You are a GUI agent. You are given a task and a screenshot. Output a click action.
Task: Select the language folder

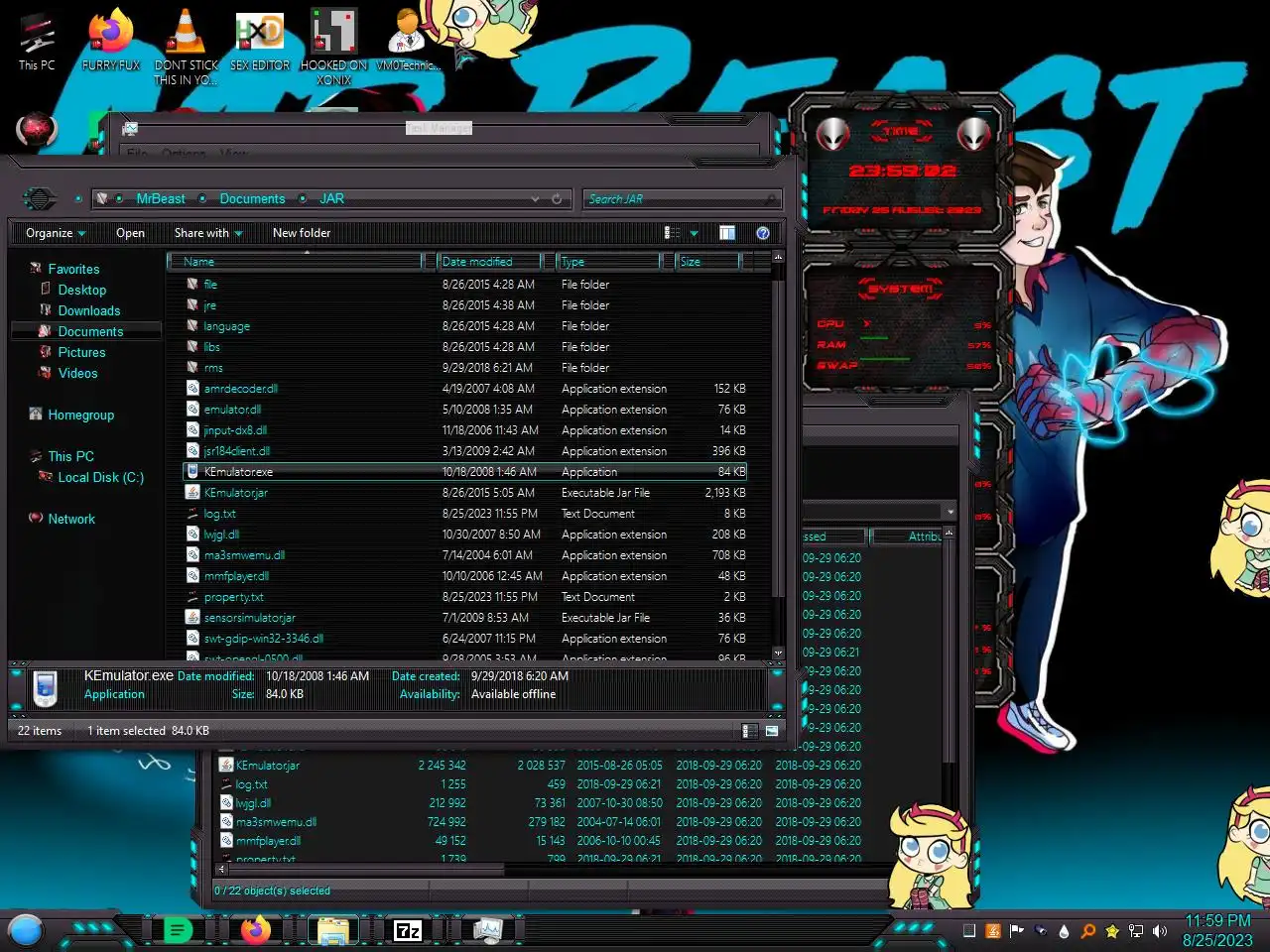[226, 326]
